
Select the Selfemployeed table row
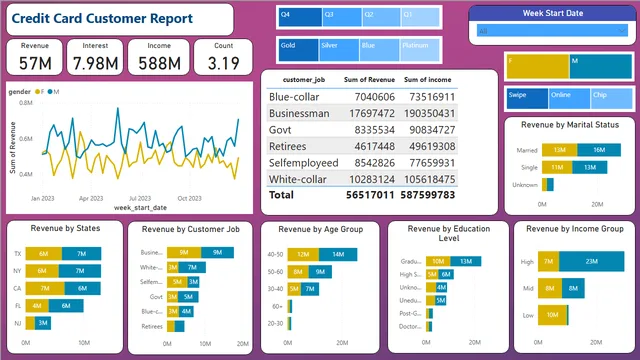362,163
